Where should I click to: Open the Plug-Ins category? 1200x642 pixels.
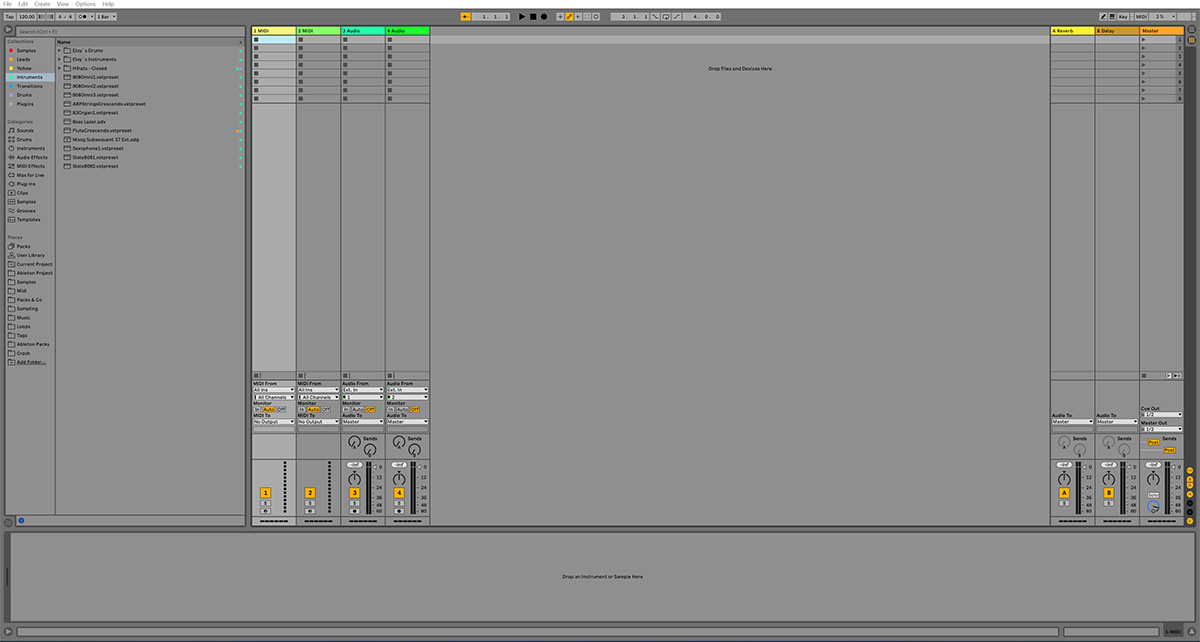[x=28, y=185]
